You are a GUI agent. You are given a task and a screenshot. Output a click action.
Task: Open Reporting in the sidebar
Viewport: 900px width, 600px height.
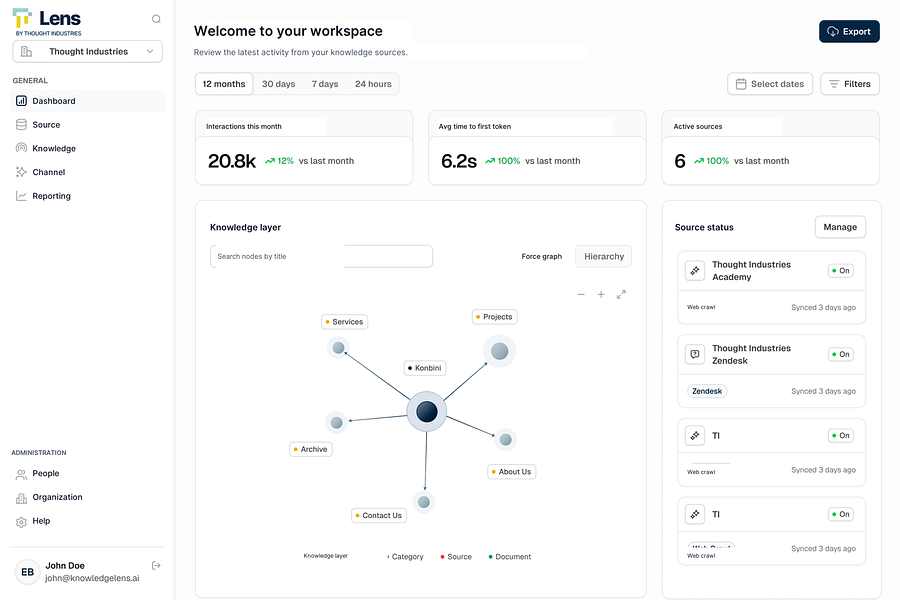click(87, 196)
